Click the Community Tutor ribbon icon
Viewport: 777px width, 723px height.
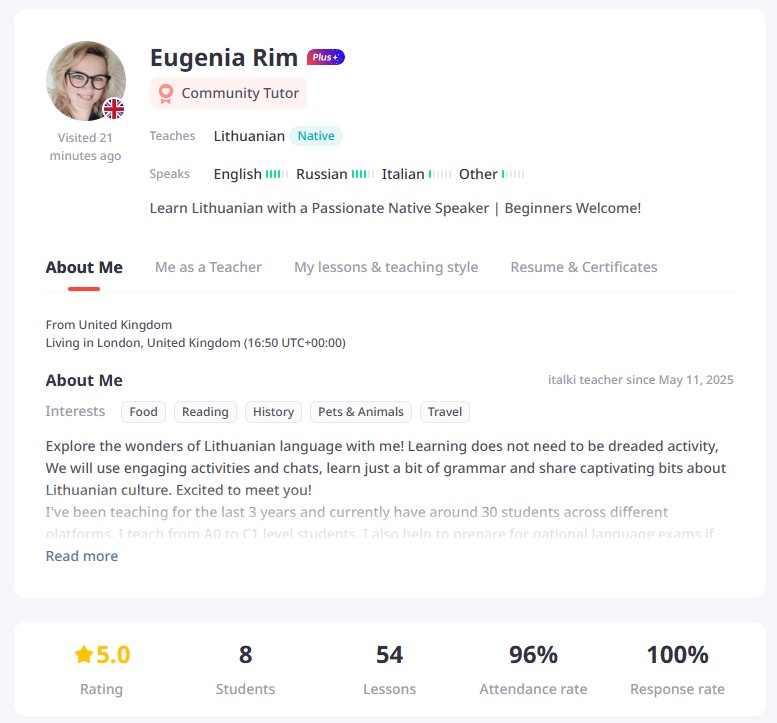click(166, 93)
